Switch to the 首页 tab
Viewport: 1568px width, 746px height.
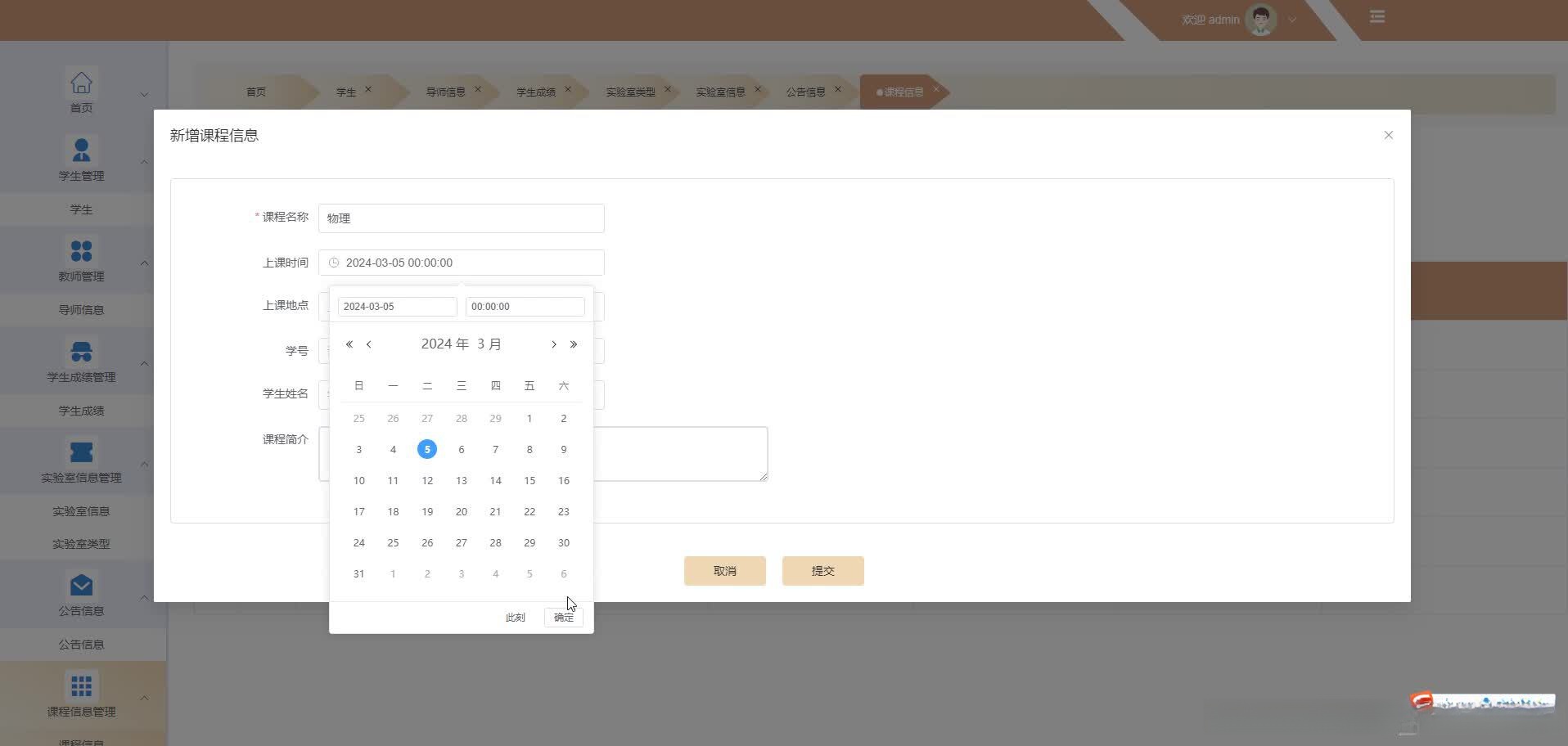point(256,92)
